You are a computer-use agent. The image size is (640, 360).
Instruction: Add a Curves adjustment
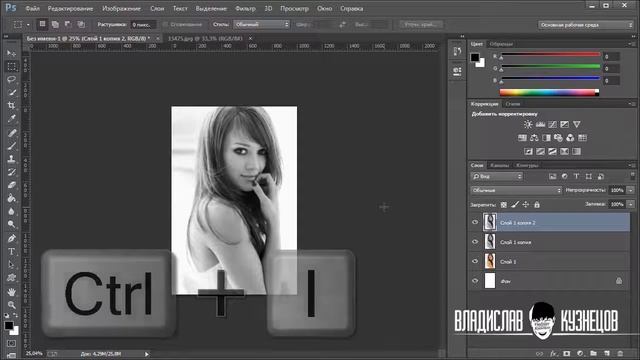[552, 124]
